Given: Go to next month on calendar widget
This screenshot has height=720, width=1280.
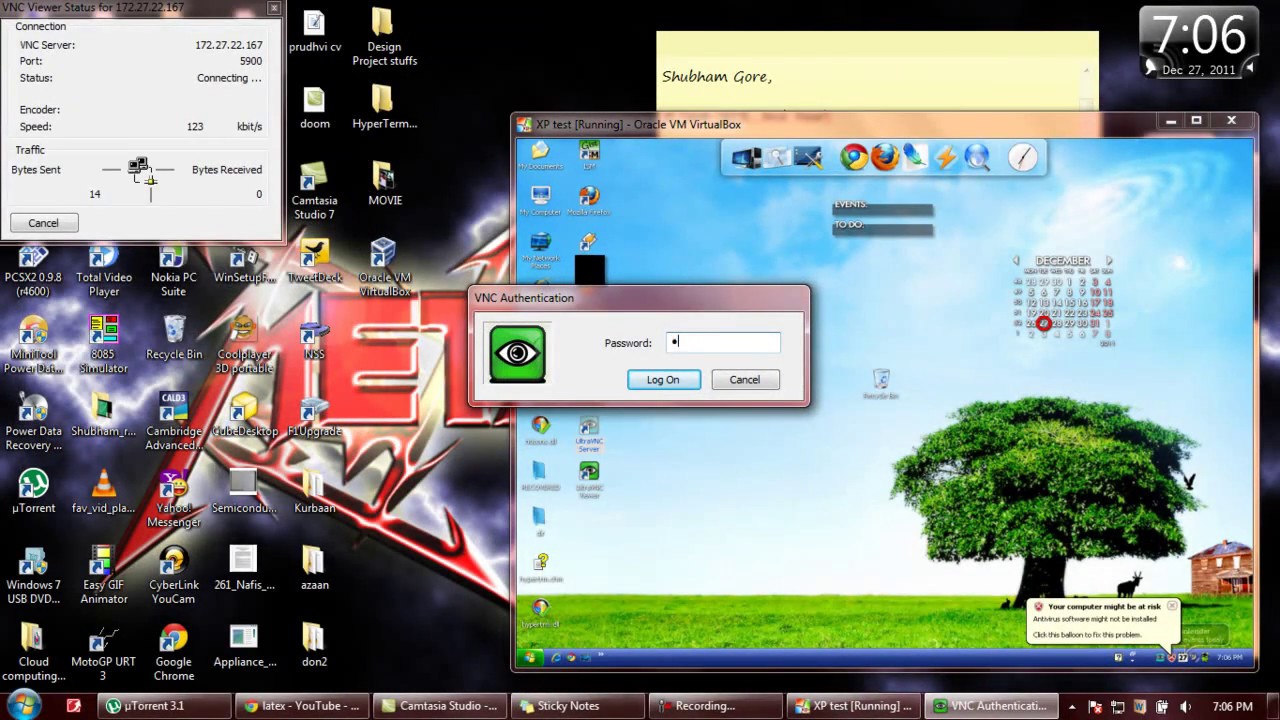Looking at the screenshot, I should pyautogui.click(x=1108, y=261).
